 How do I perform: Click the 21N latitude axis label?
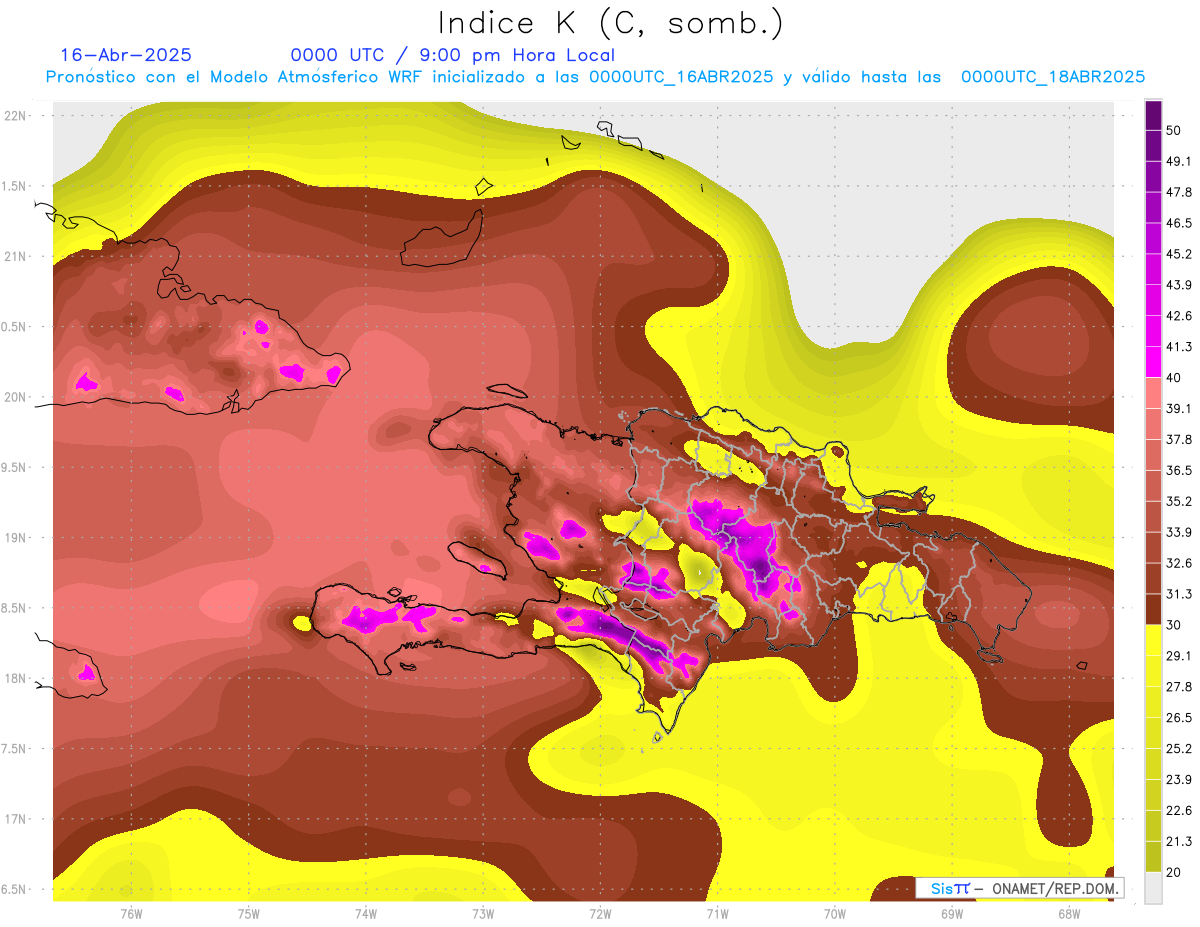point(15,256)
